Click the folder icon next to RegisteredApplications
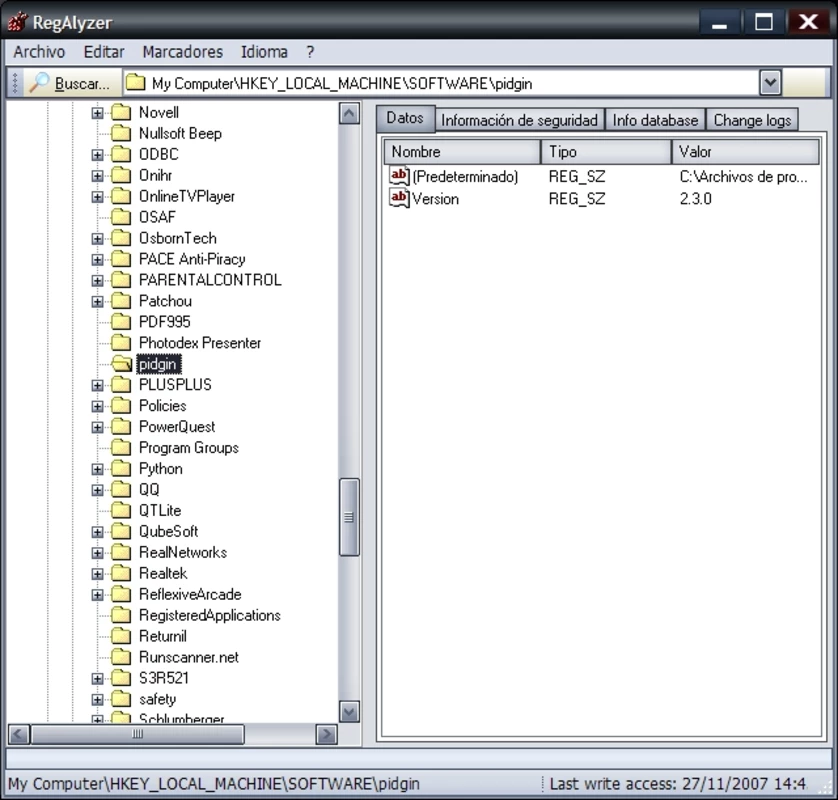Image resolution: width=838 pixels, height=800 pixels. (x=121, y=615)
